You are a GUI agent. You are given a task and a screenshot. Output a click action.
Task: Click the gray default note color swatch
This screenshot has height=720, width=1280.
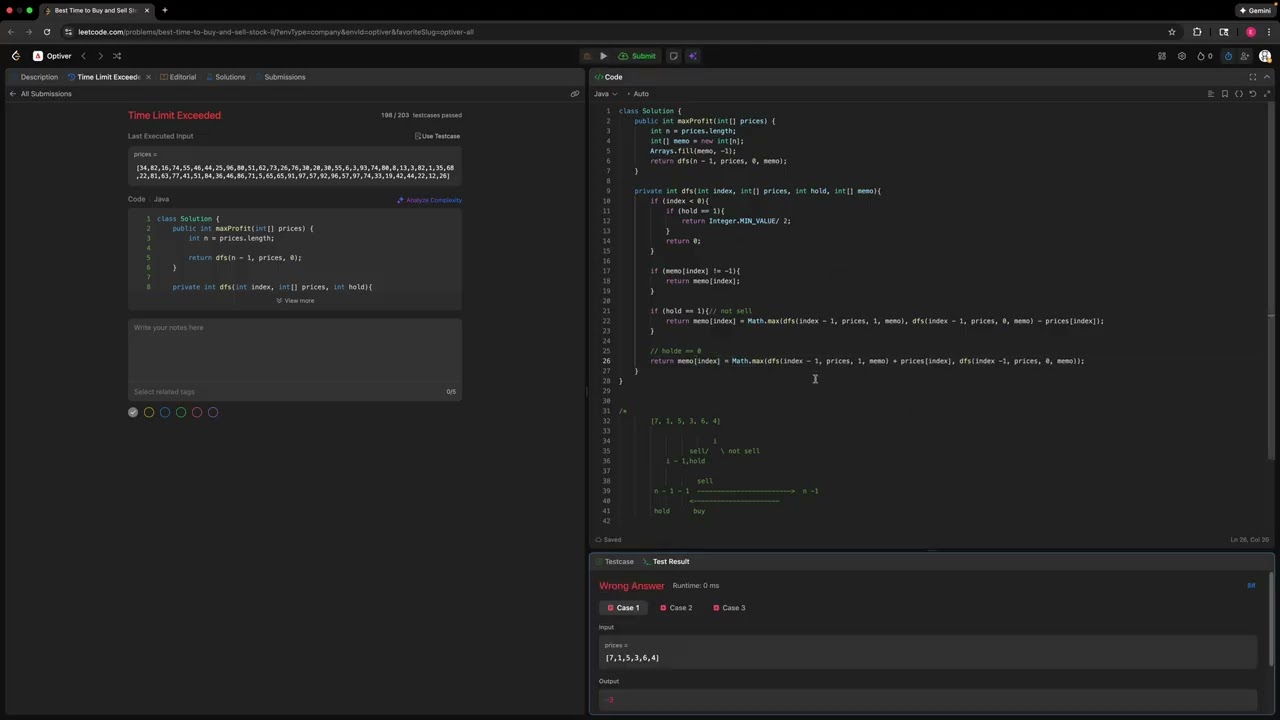[x=133, y=412]
